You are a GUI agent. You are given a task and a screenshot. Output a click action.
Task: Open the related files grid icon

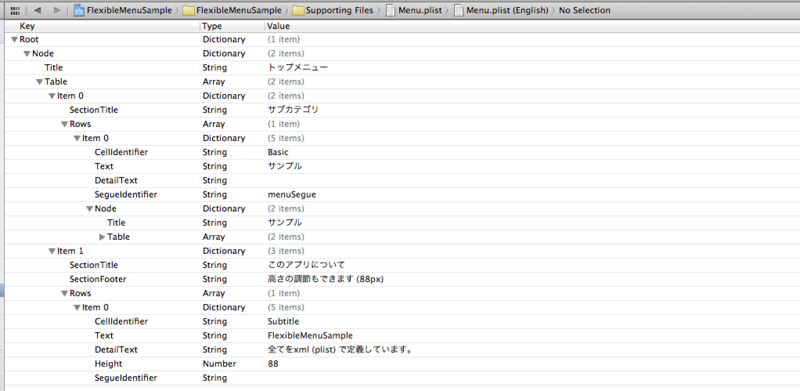click(x=15, y=10)
